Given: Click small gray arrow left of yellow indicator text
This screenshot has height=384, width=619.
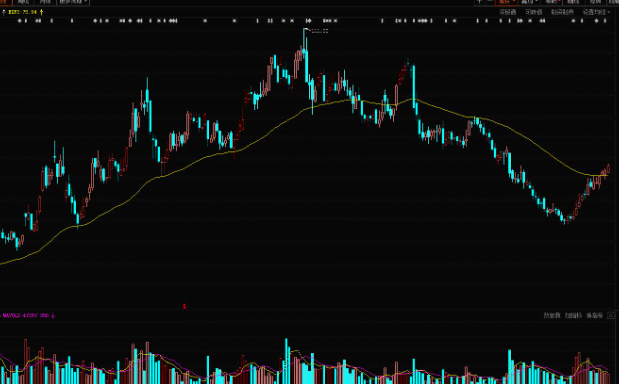Looking at the screenshot, I should [4, 12].
